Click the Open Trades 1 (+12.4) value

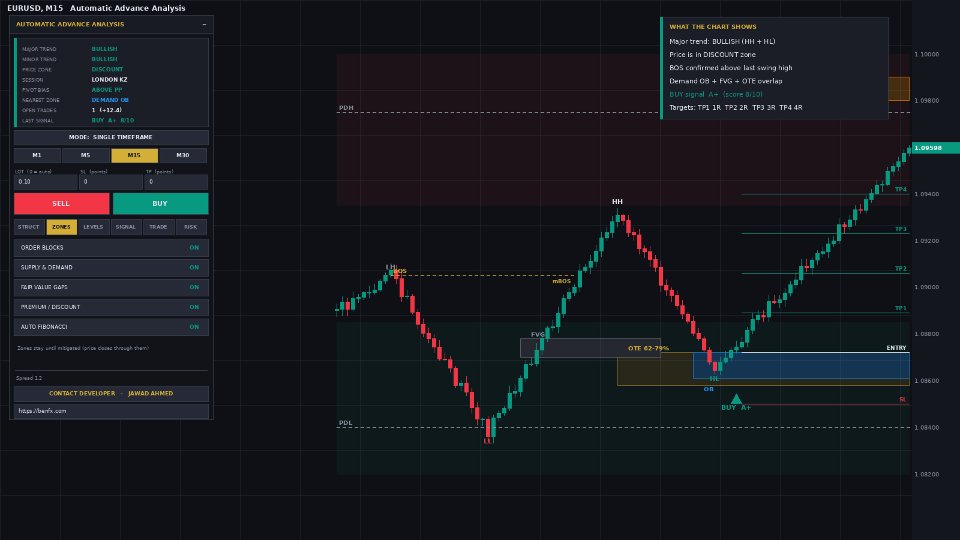pos(107,110)
